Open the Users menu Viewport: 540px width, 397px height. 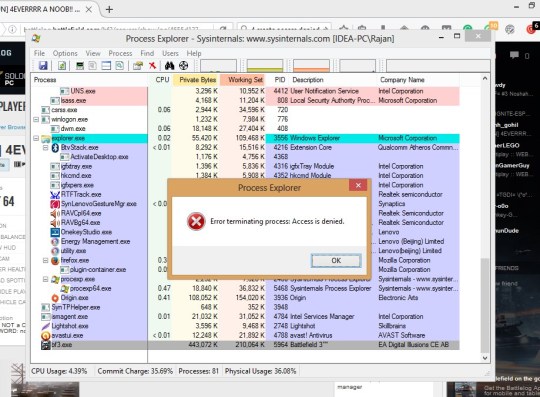coord(170,53)
